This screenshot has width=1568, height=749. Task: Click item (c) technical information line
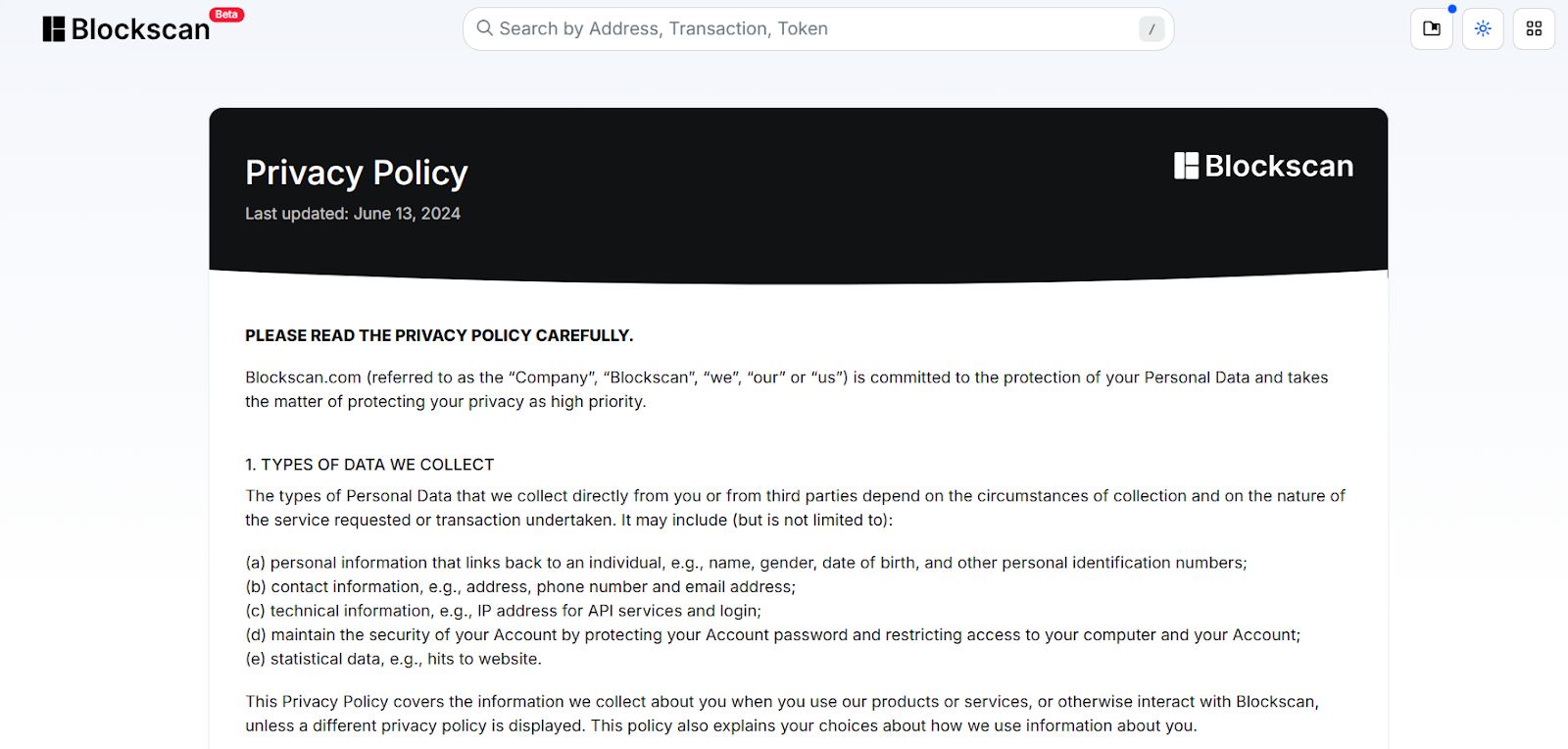503,611
